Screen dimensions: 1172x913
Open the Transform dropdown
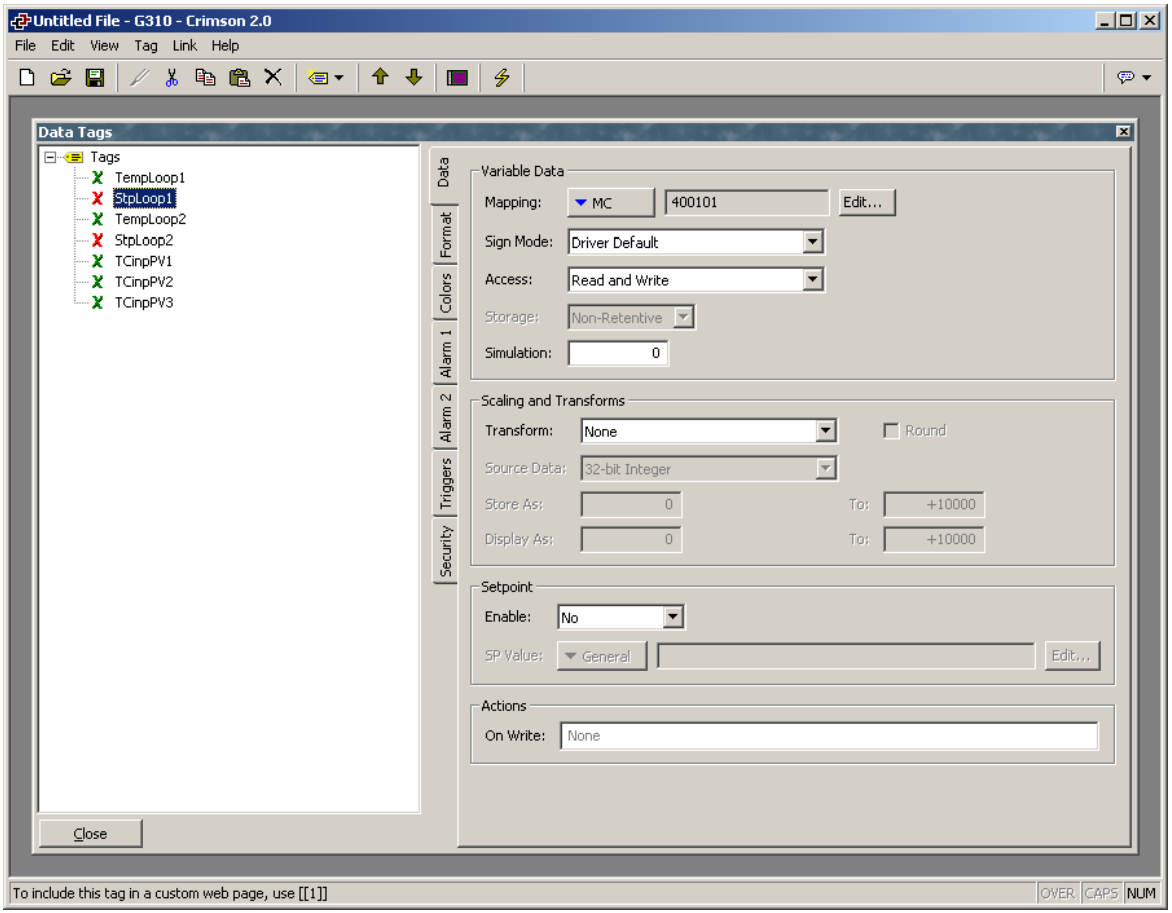click(825, 431)
